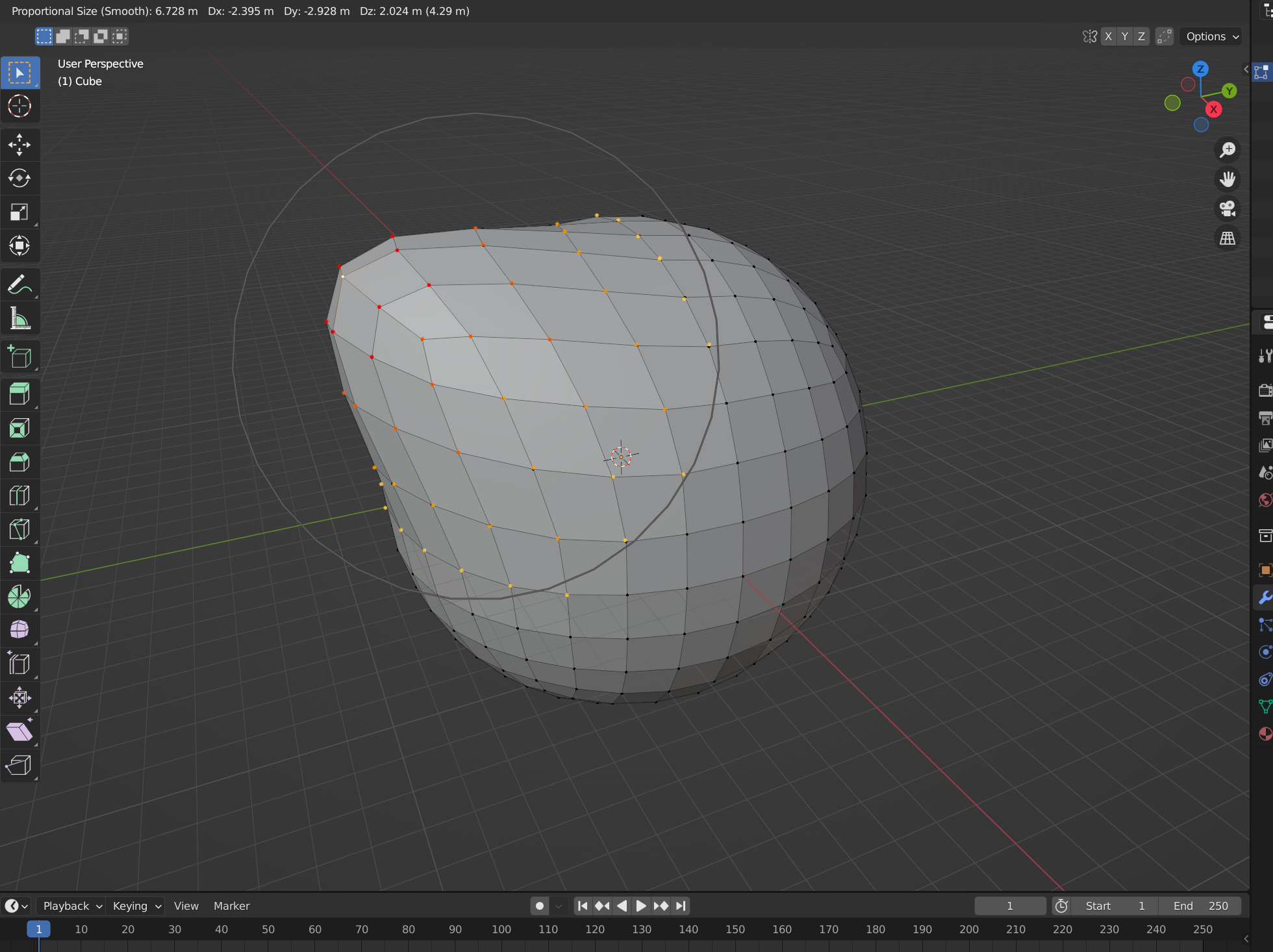Select the Inset Faces tool
The width and height of the screenshot is (1273, 952).
(19, 429)
